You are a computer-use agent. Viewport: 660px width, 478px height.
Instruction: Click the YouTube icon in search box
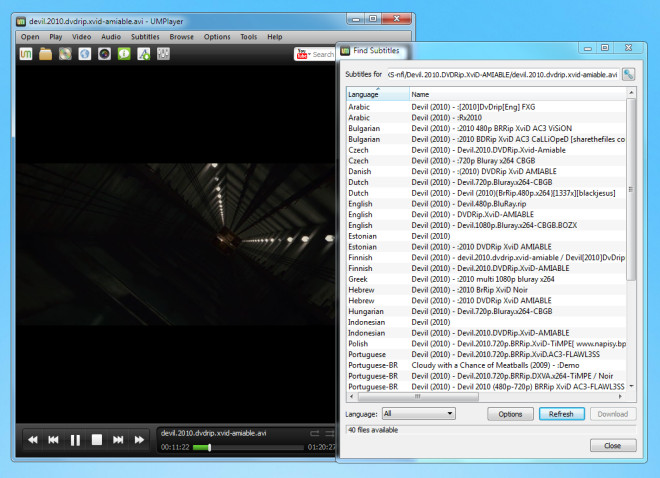click(x=302, y=54)
